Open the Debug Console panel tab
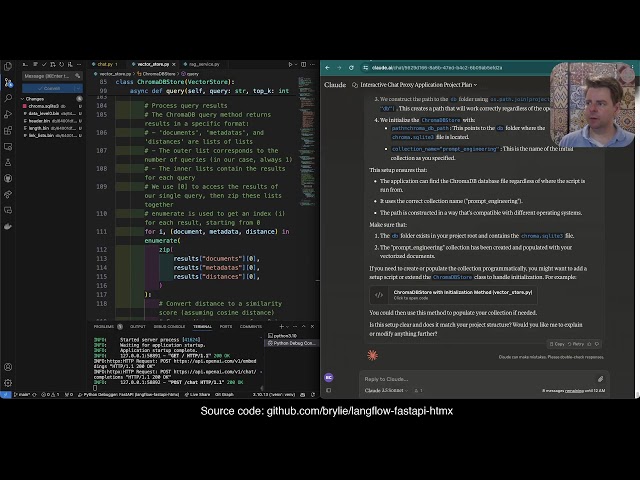Image resolution: width=640 pixels, height=480 pixels. [x=169, y=327]
